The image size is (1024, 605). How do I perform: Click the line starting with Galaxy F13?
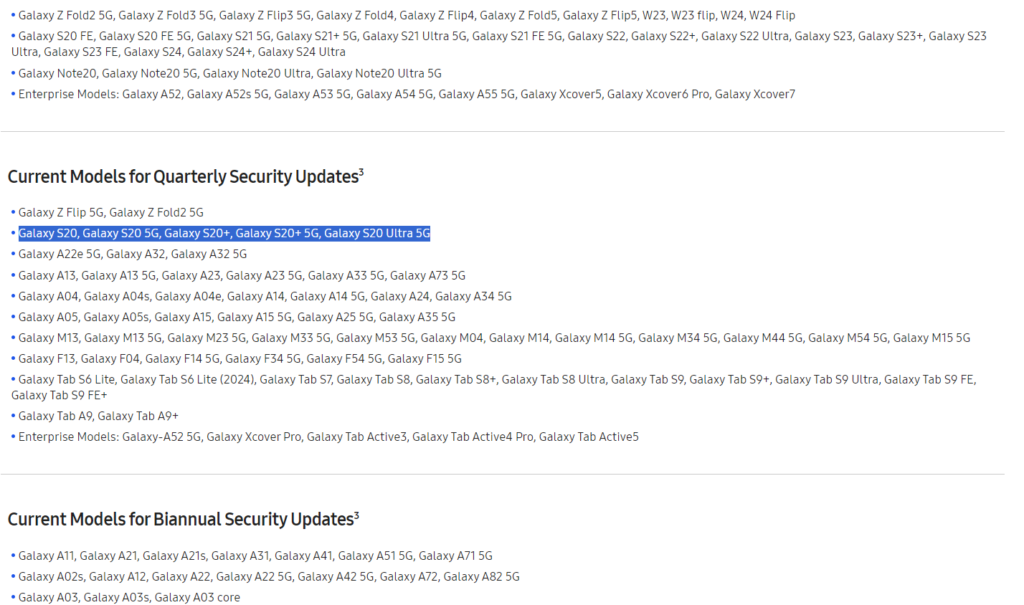click(x=240, y=359)
